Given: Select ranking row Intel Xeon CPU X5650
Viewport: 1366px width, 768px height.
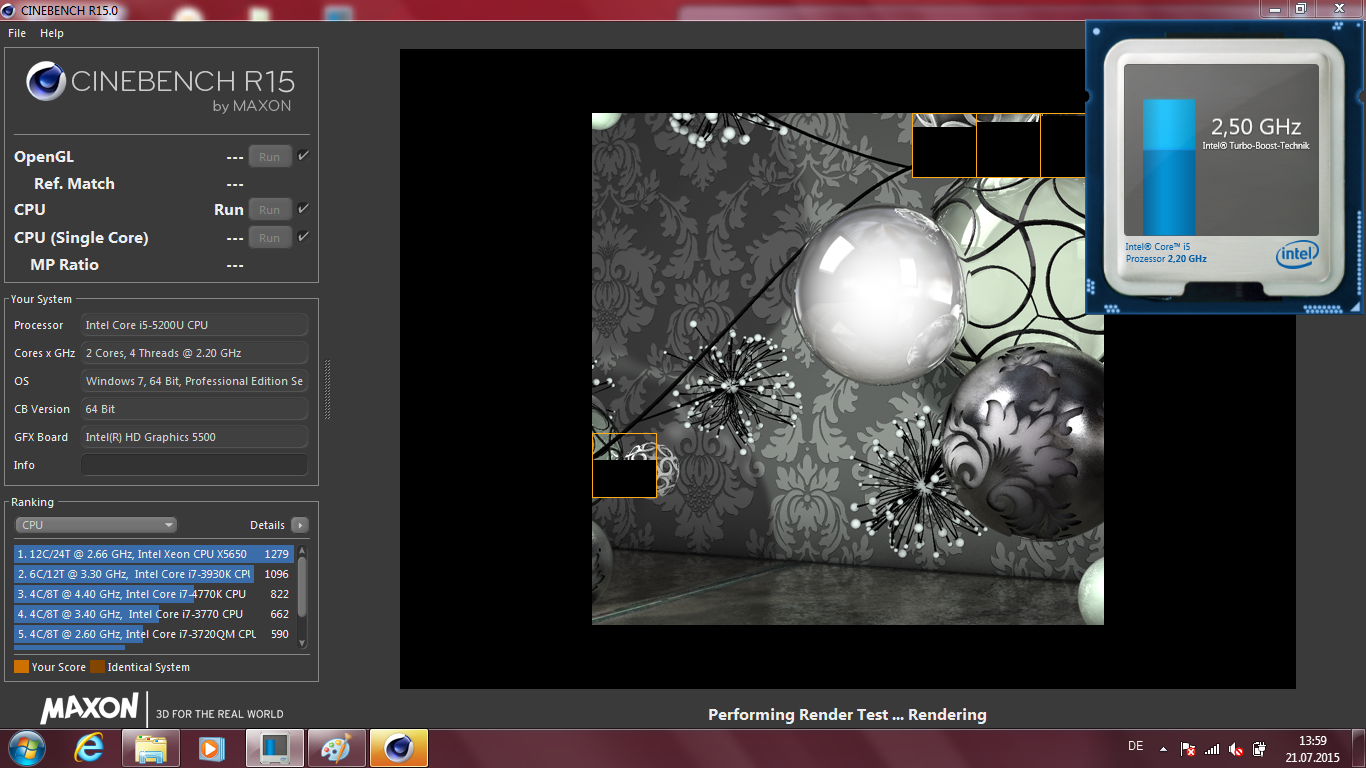Looking at the screenshot, I should pos(153,554).
